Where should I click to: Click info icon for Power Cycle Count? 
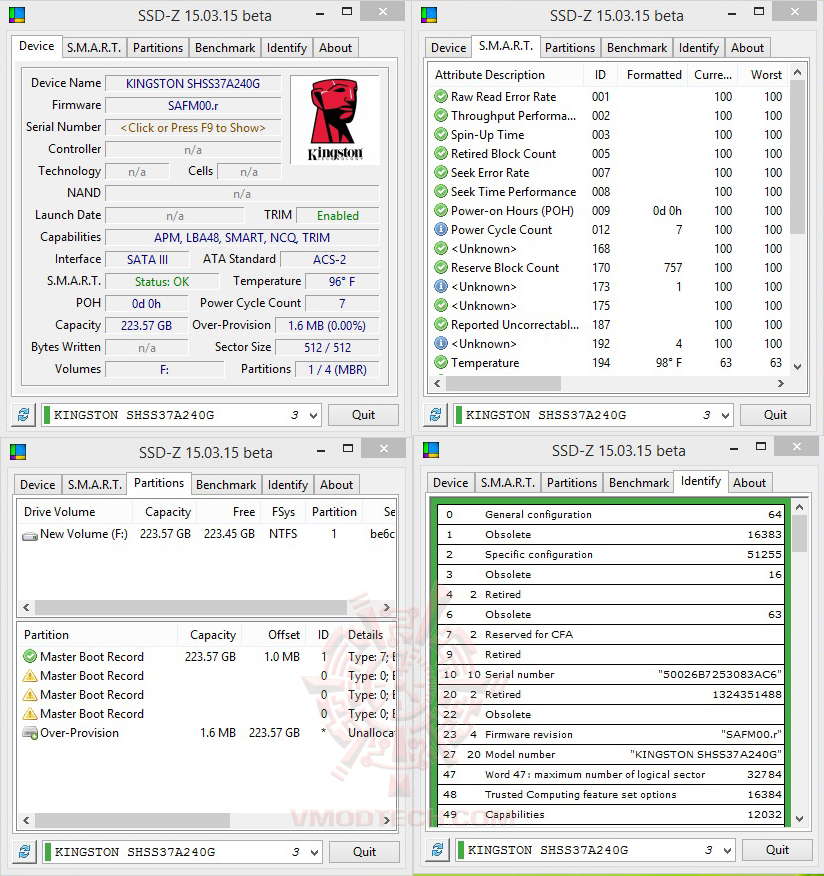pyautogui.click(x=441, y=230)
